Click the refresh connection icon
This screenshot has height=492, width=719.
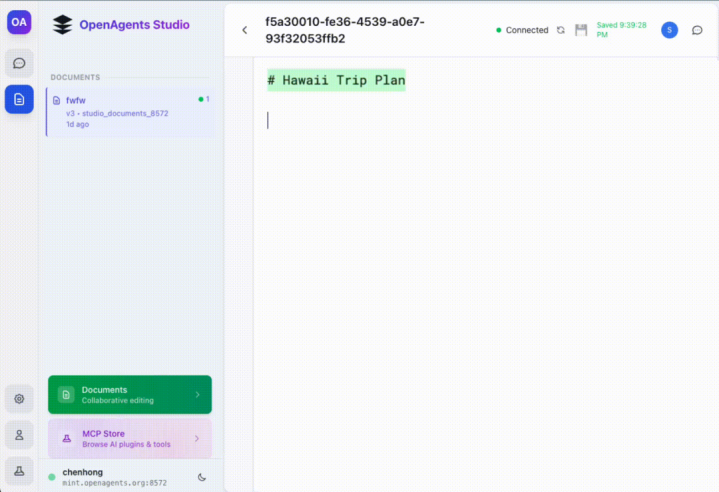561,30
